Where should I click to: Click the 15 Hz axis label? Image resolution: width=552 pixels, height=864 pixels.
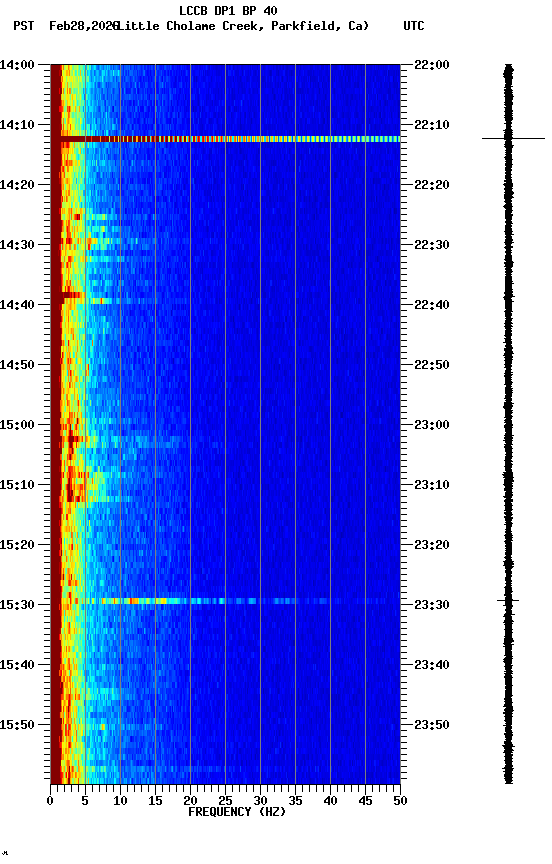click(x=155, y=801)
